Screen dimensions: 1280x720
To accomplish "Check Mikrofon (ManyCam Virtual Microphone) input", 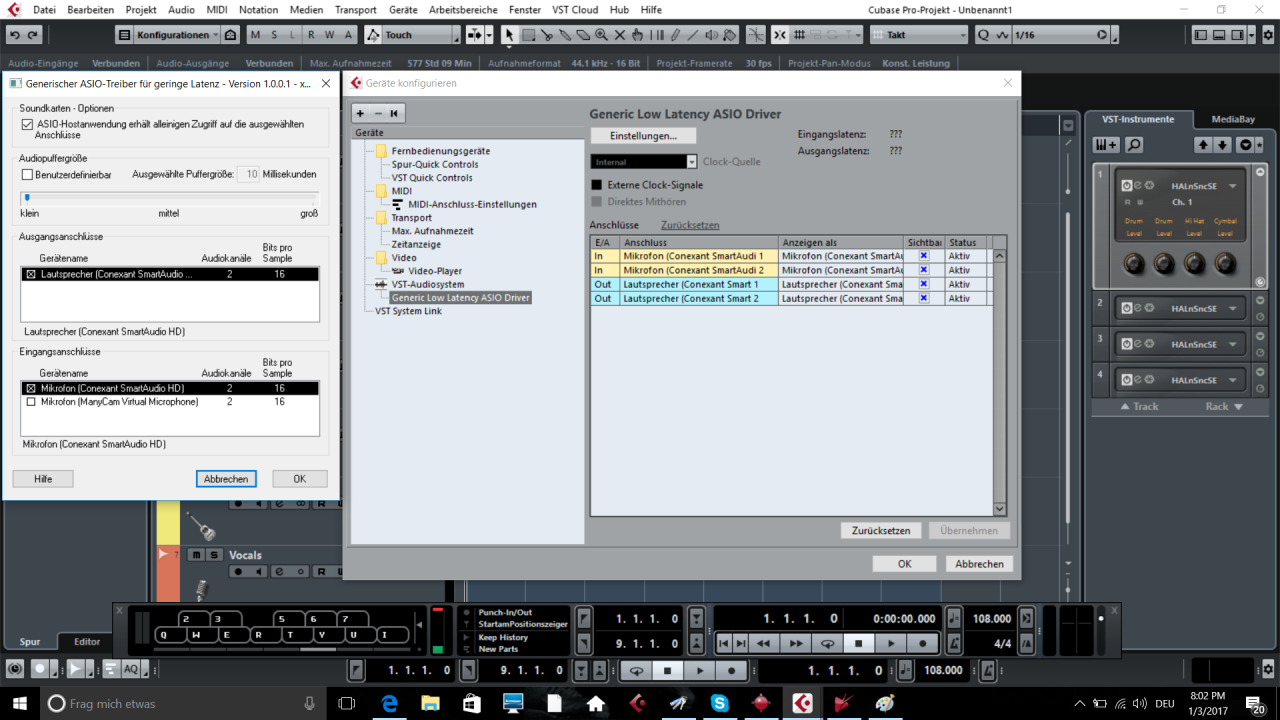I will [31, 402].
